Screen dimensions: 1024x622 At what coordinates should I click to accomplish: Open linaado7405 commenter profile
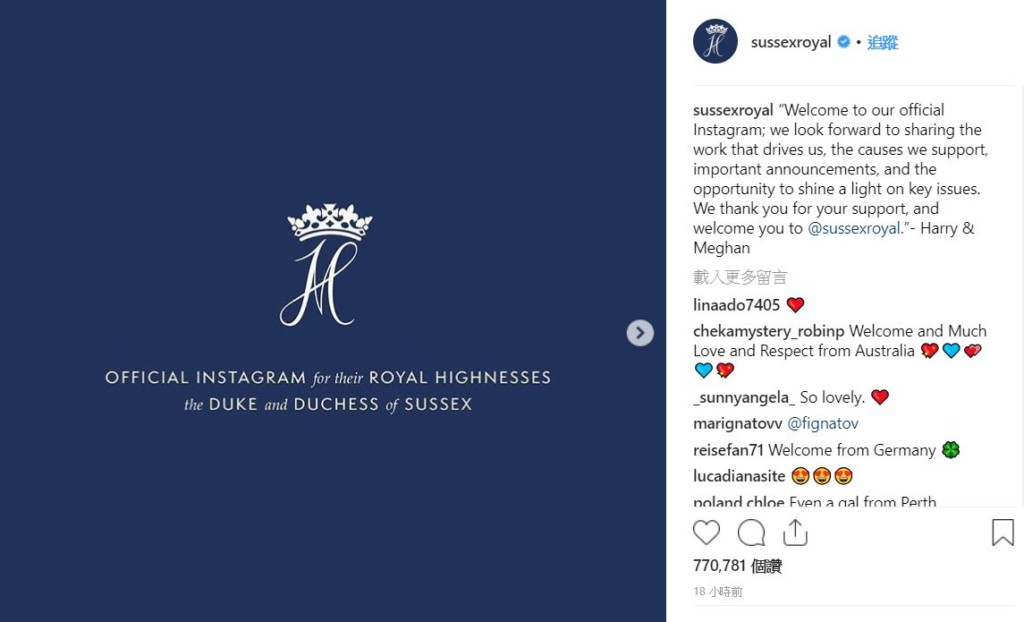click(x=736, y=305)
